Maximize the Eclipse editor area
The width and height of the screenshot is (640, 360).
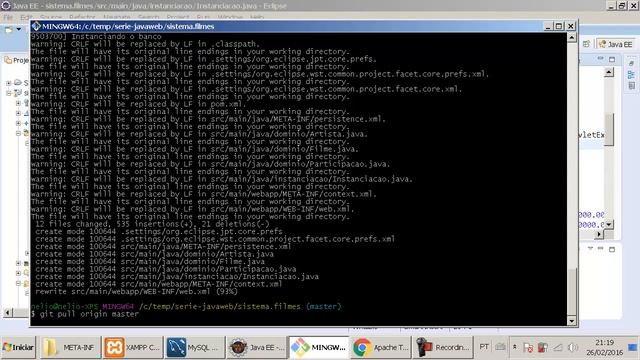point(612,60)
